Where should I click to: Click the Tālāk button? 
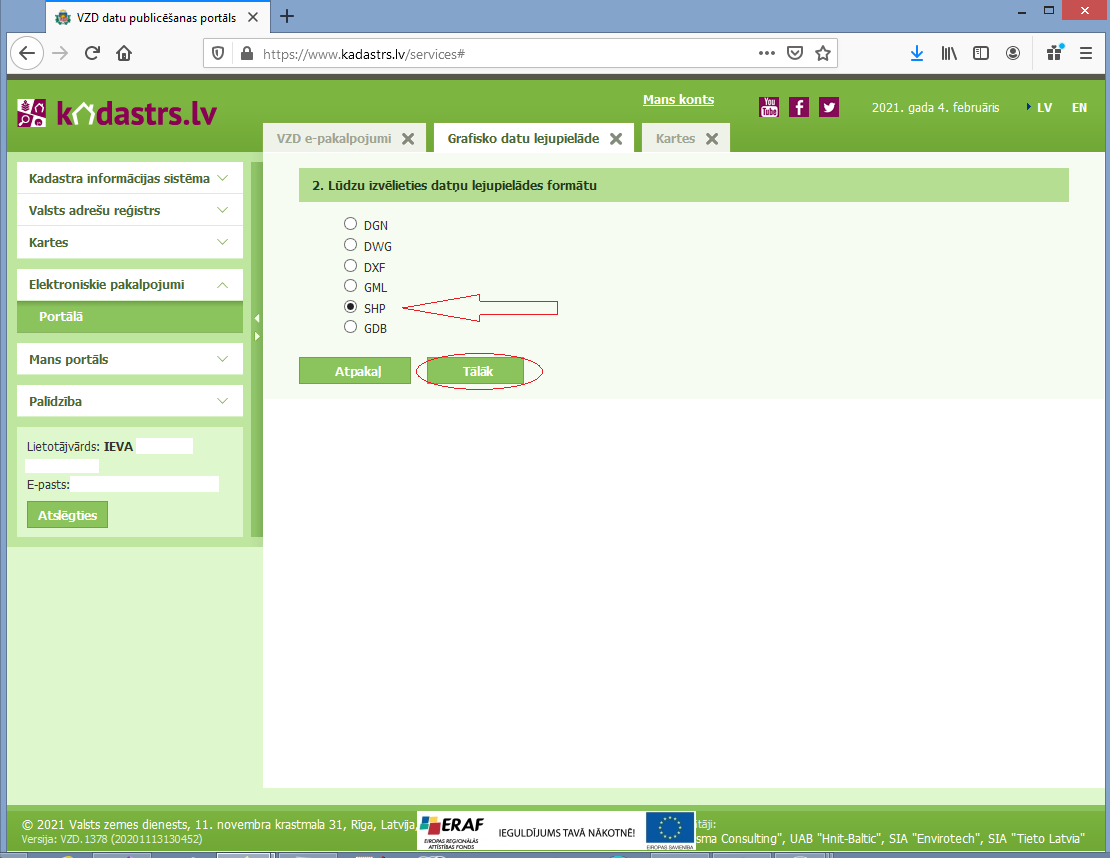(x=476, y=371)
